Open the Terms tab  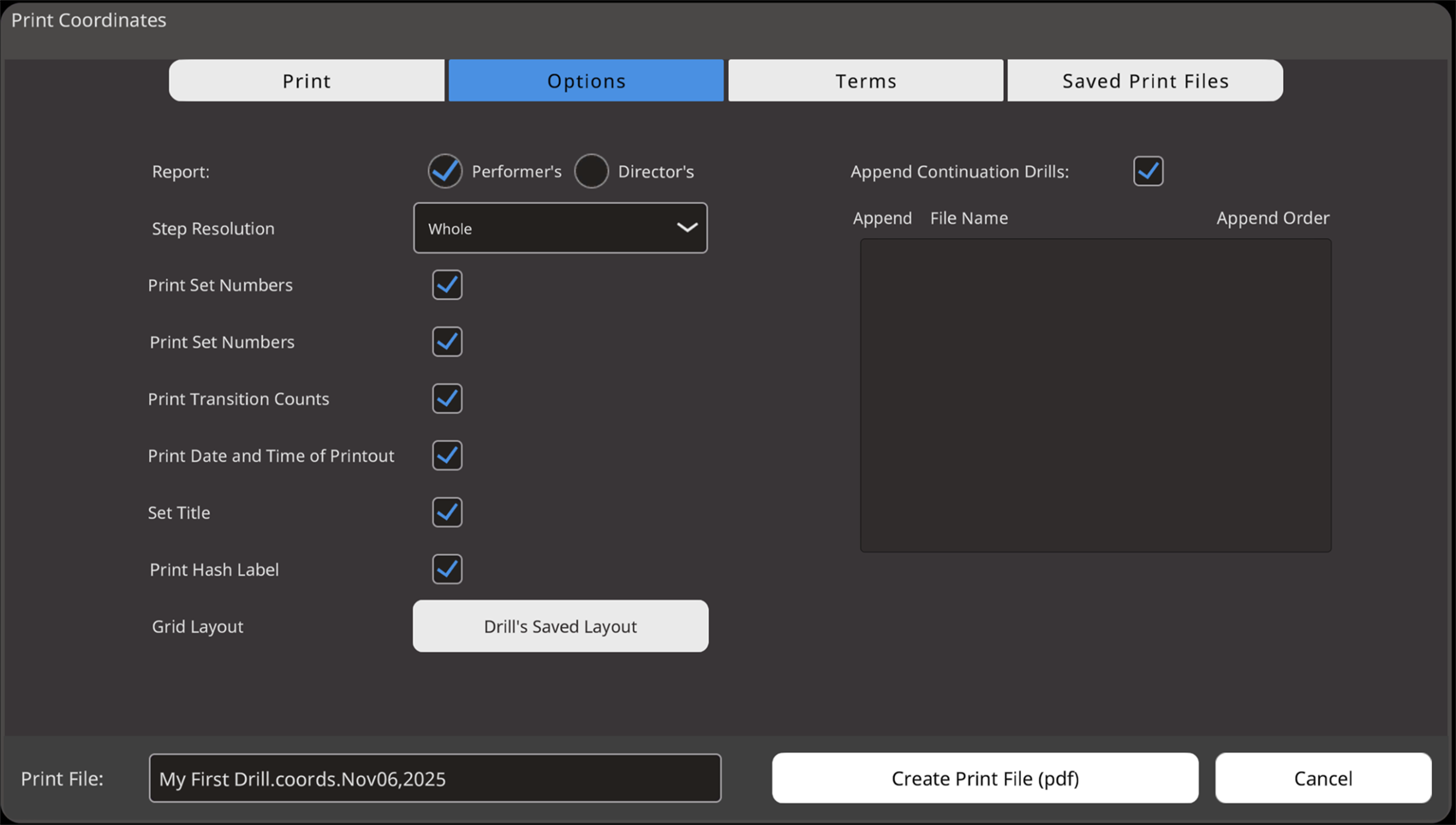click(865, 81)
